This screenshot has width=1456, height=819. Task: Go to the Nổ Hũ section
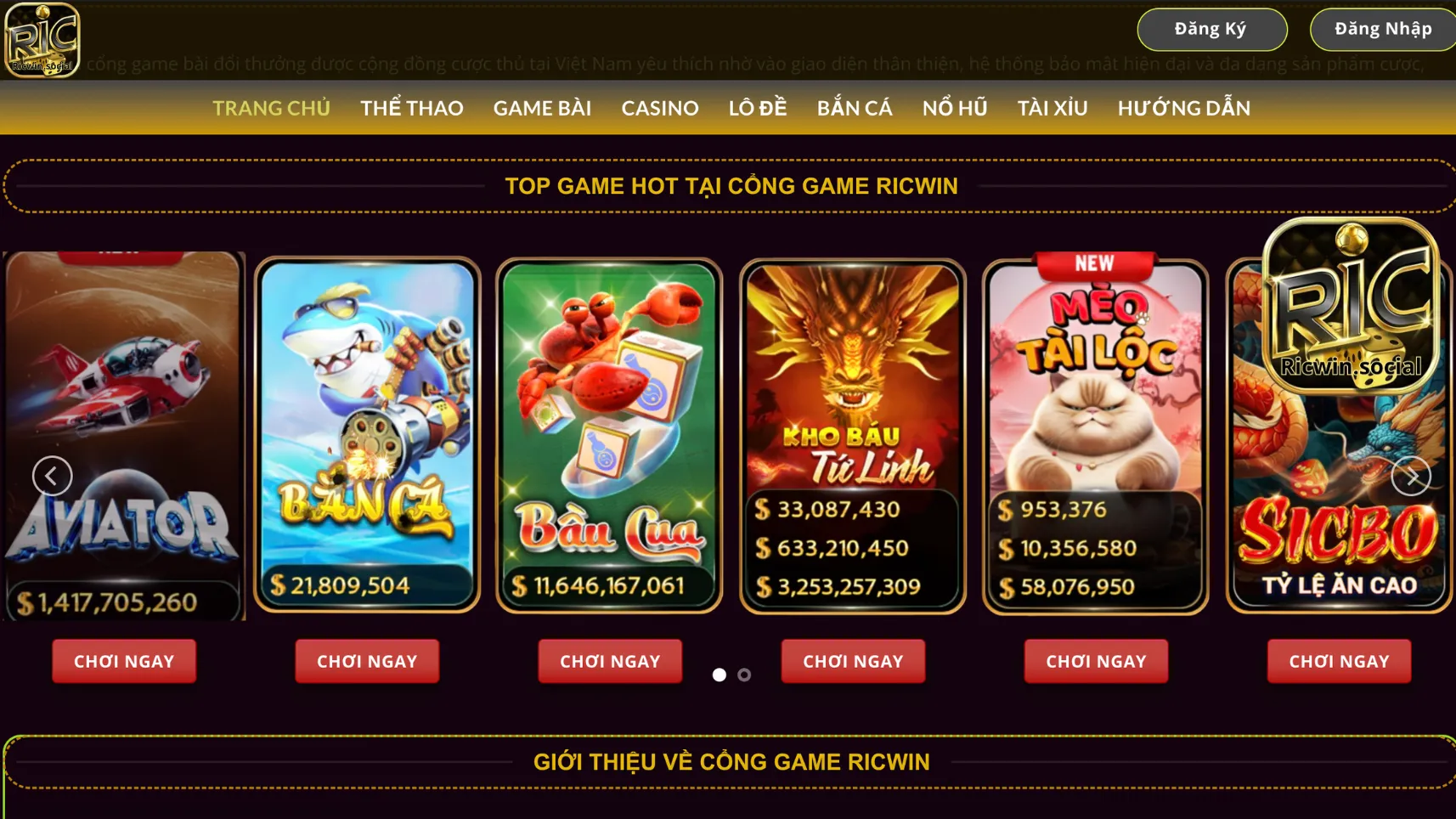(x=955, y=108)
